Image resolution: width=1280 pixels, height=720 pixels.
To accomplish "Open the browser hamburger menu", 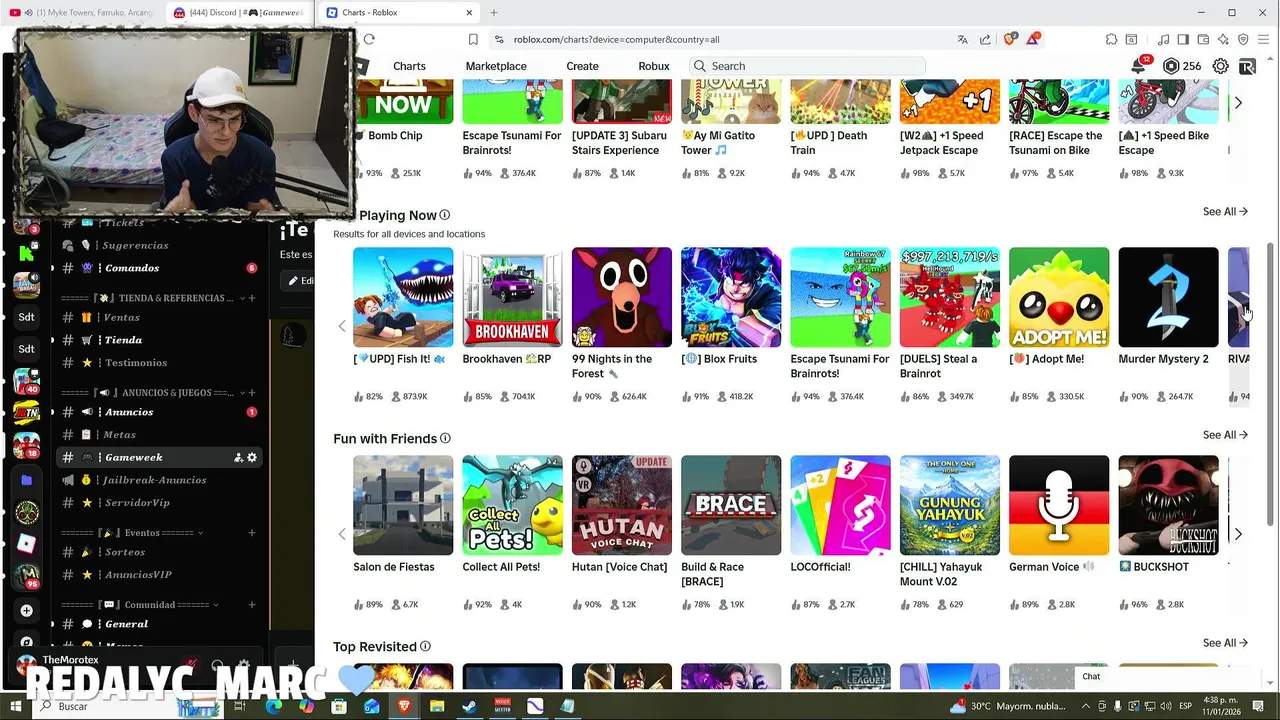I will tap(1264, 39).
